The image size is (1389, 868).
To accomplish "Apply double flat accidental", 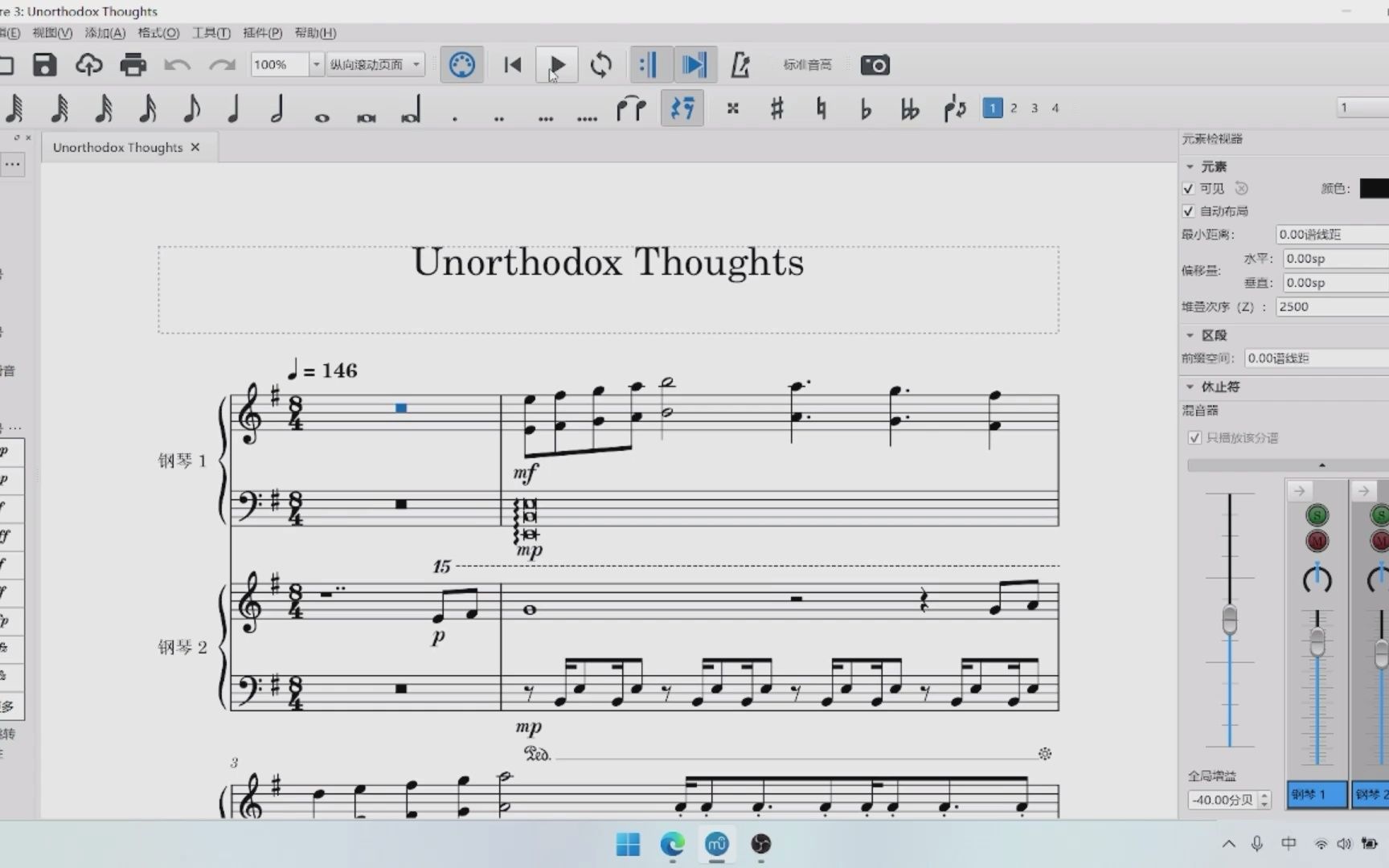I will (x=910, y=108).
